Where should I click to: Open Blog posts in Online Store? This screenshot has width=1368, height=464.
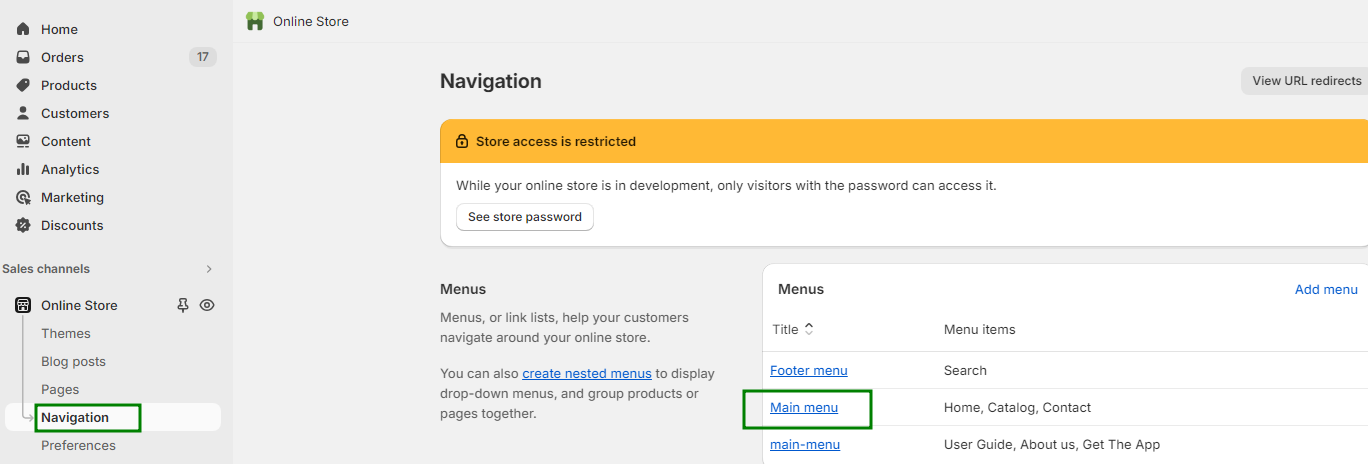tap(73, 361)
